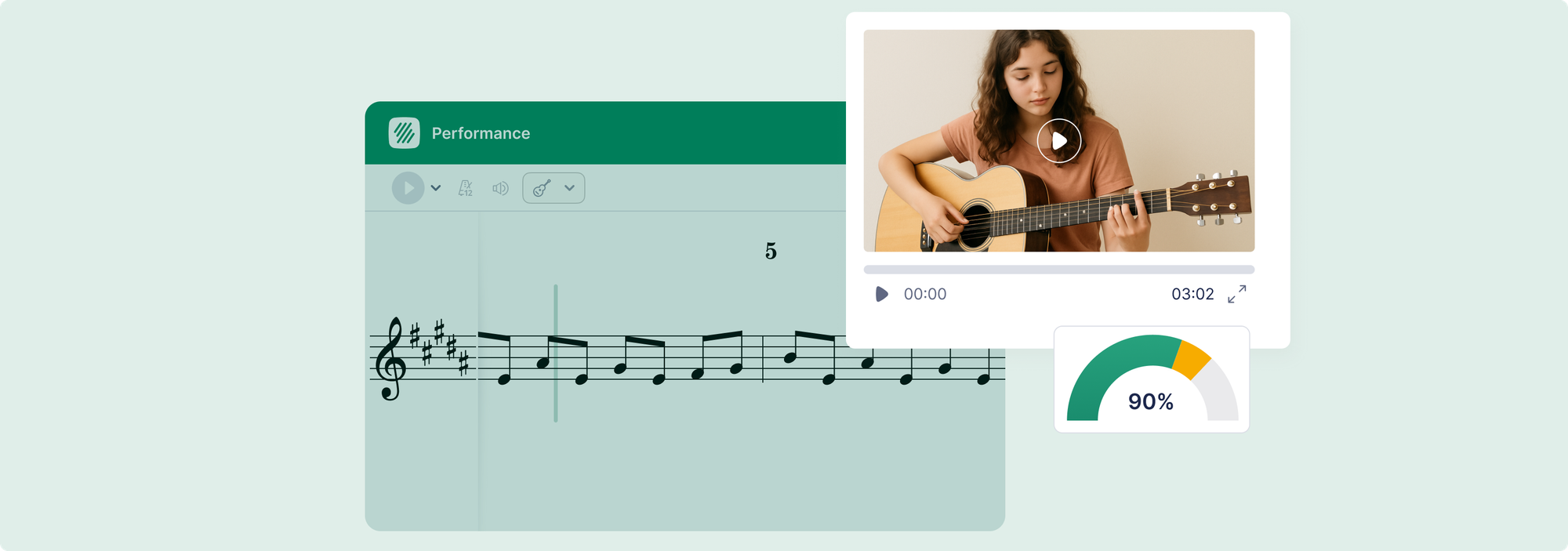Click the 03:02 video duration label
This screenshot has width=1568, height=551.
[1192, 294]
